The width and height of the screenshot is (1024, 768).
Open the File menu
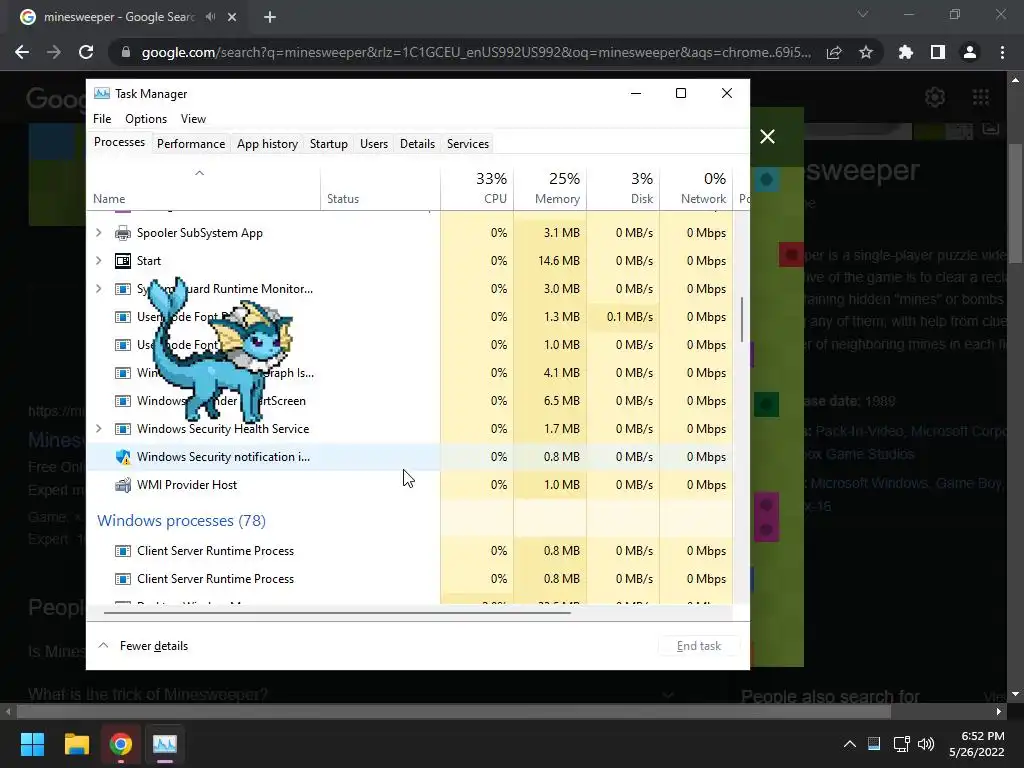(x=102, y=119)
